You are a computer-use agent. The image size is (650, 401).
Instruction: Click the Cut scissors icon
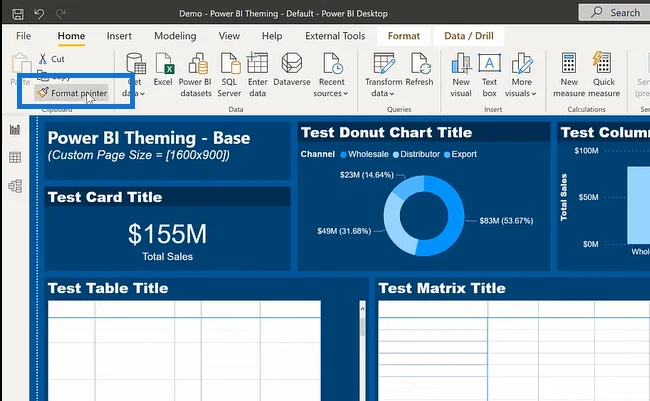click(42, 59)
